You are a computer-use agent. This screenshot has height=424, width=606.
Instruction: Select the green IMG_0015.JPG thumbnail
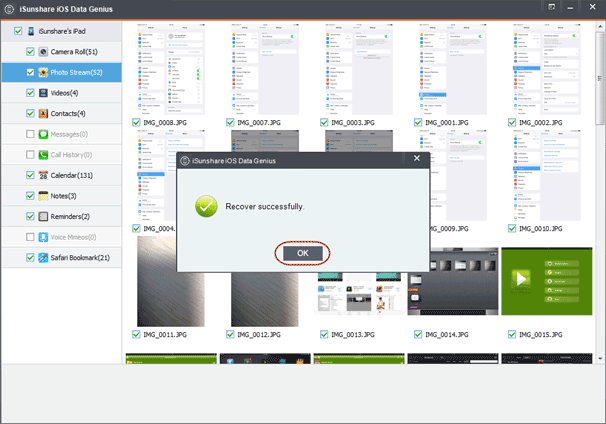coord(546,281)
